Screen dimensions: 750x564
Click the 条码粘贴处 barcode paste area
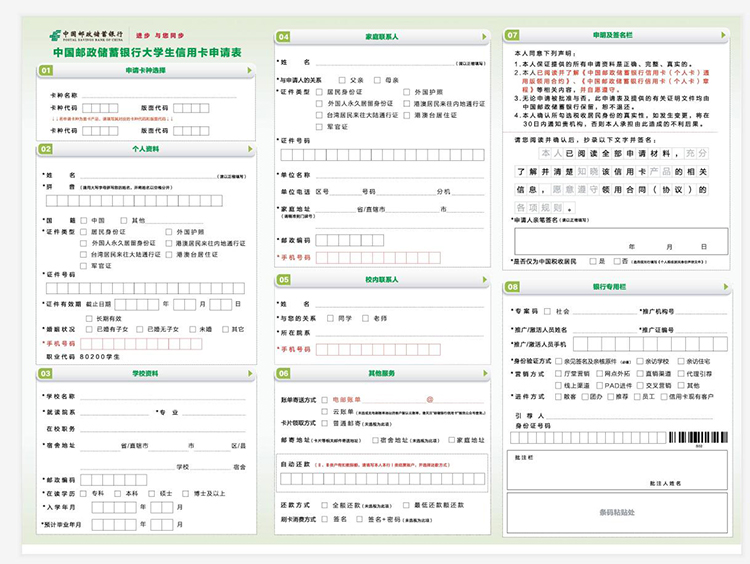[x=617, y=512]
